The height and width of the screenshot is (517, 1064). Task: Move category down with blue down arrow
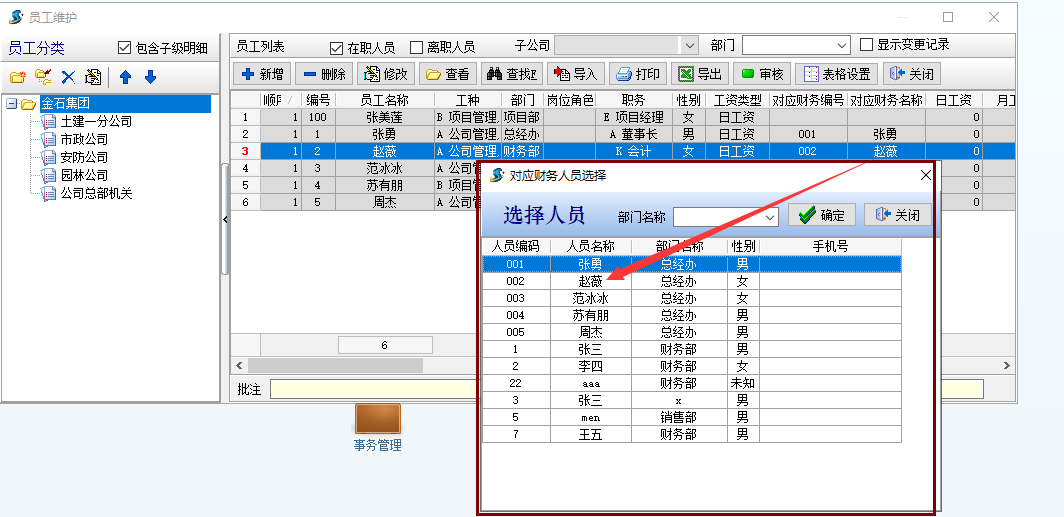coord(150,77)
